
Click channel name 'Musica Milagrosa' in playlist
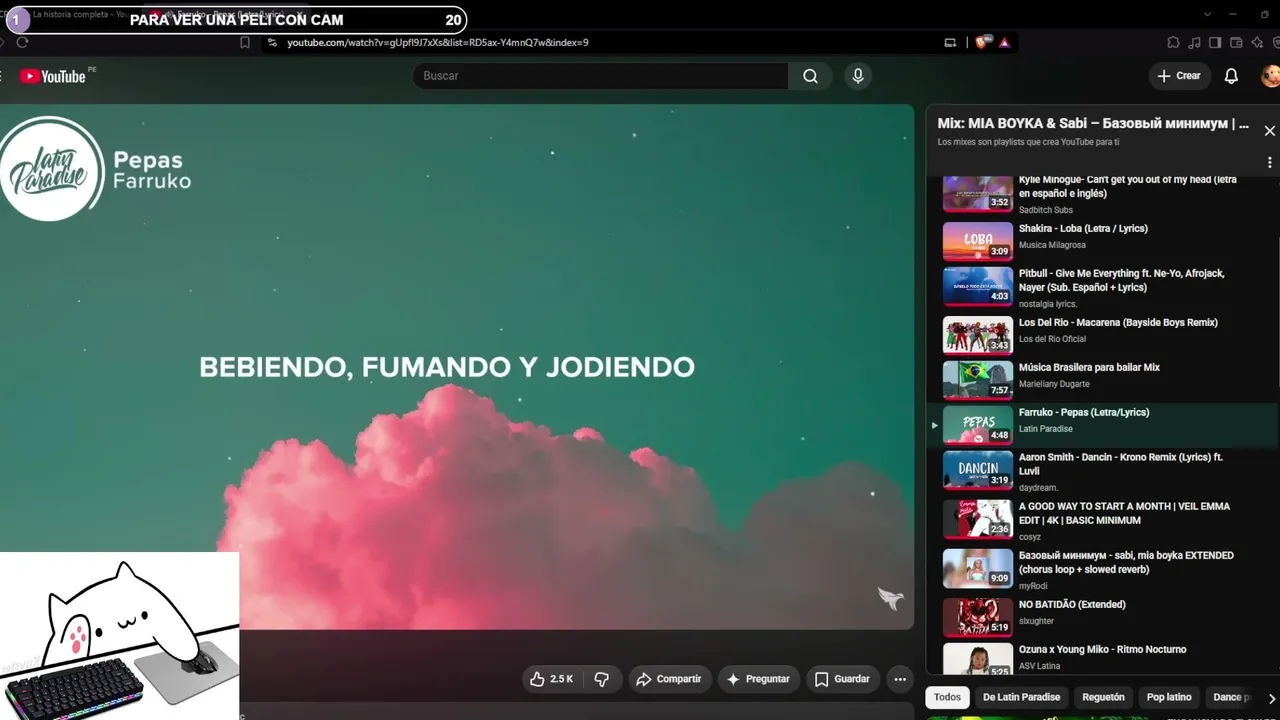coord(1052,245)
